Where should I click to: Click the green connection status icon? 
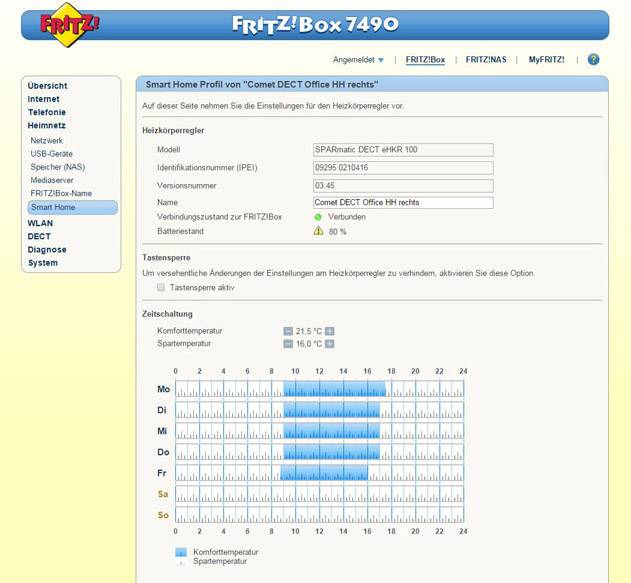coord(318,216)
